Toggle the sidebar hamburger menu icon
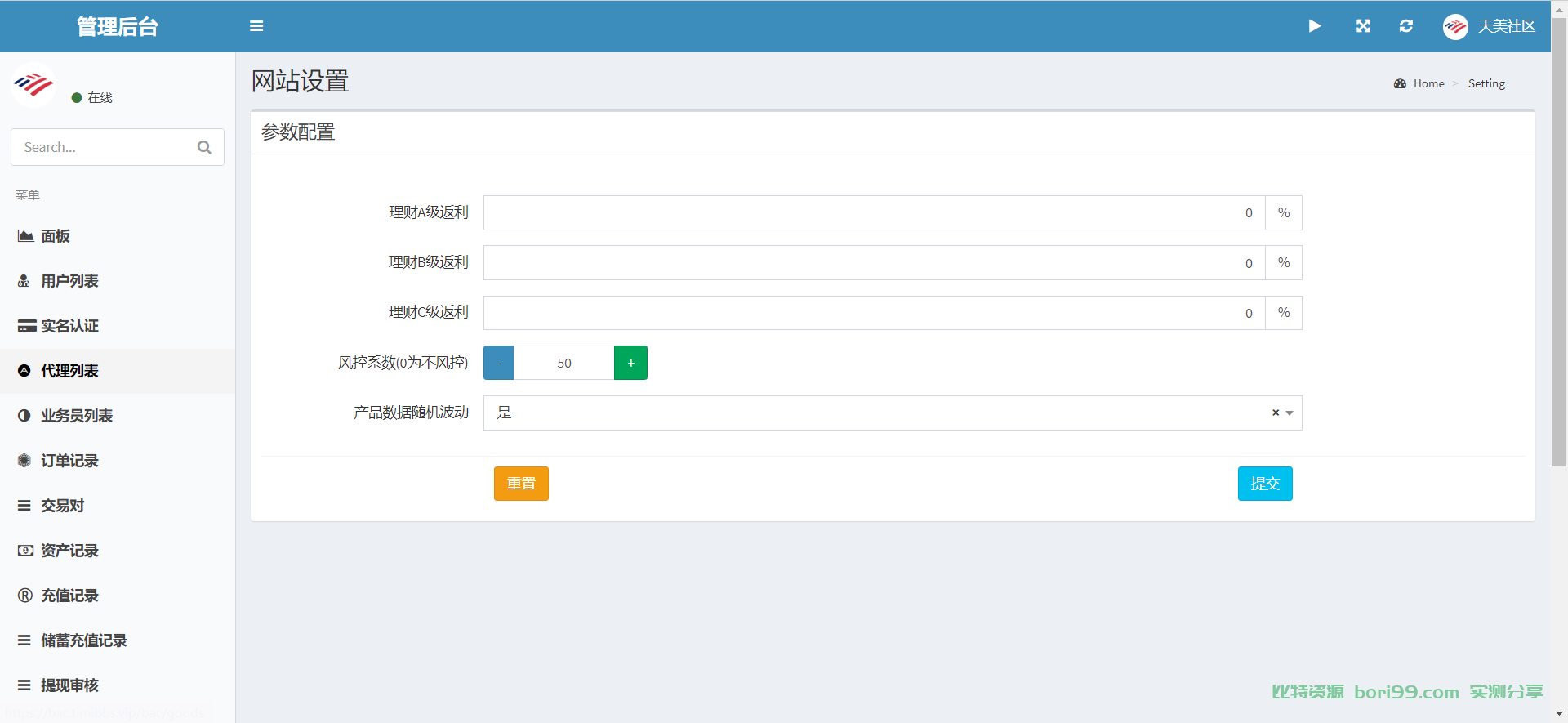The height and width of the screenshot is (723, 1568). pos(256,26)
